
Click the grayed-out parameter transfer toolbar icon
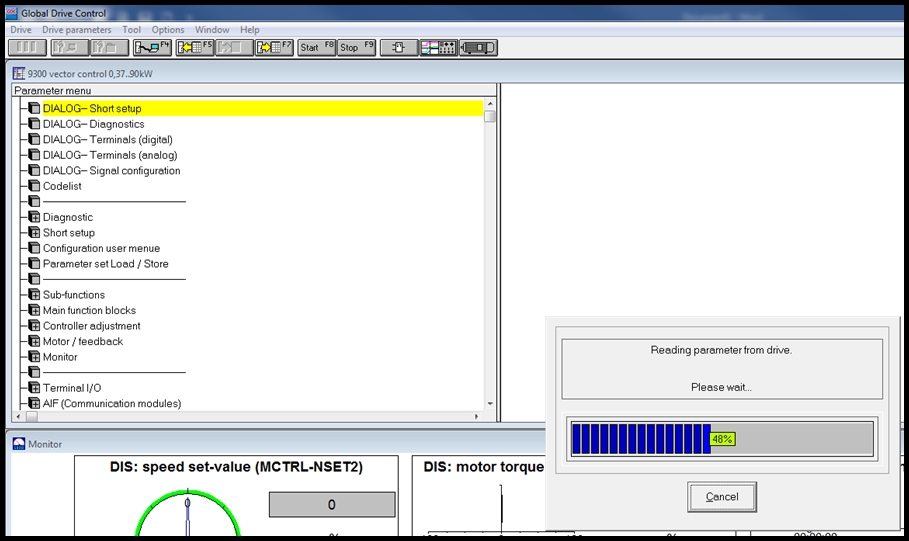pyautogui.click(x=234, y=48)
